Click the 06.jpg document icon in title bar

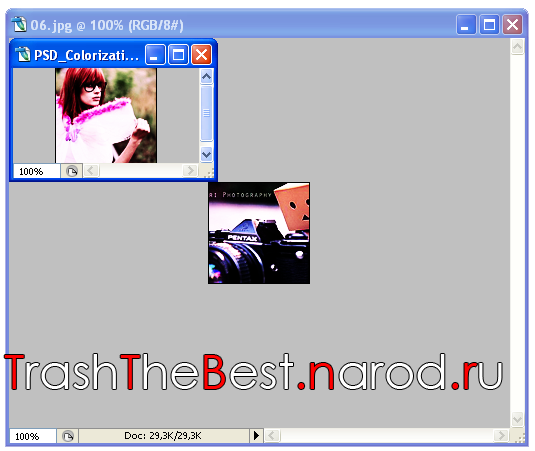pyautogui.click(x=19, y=25)
